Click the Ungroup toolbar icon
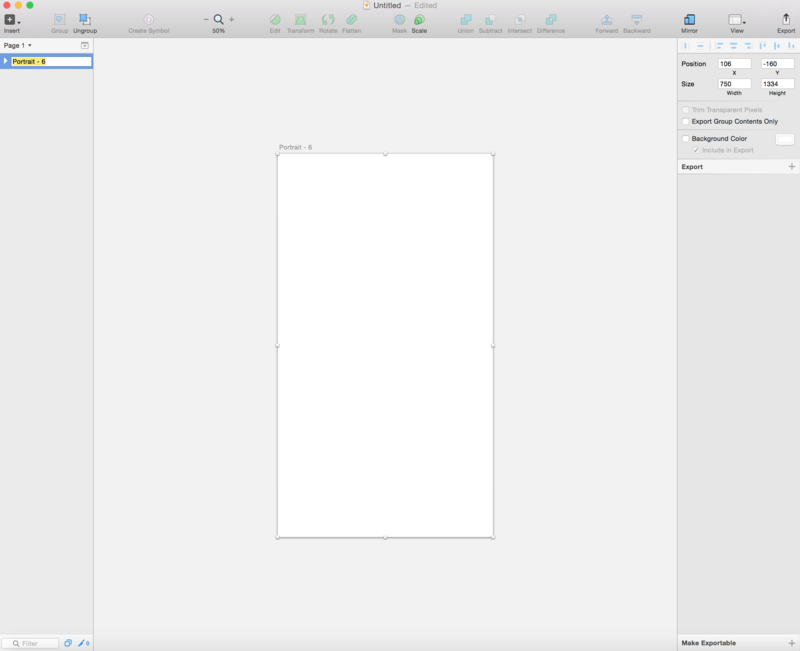Viewport: 800px width, 651px height. pos(85,20)
